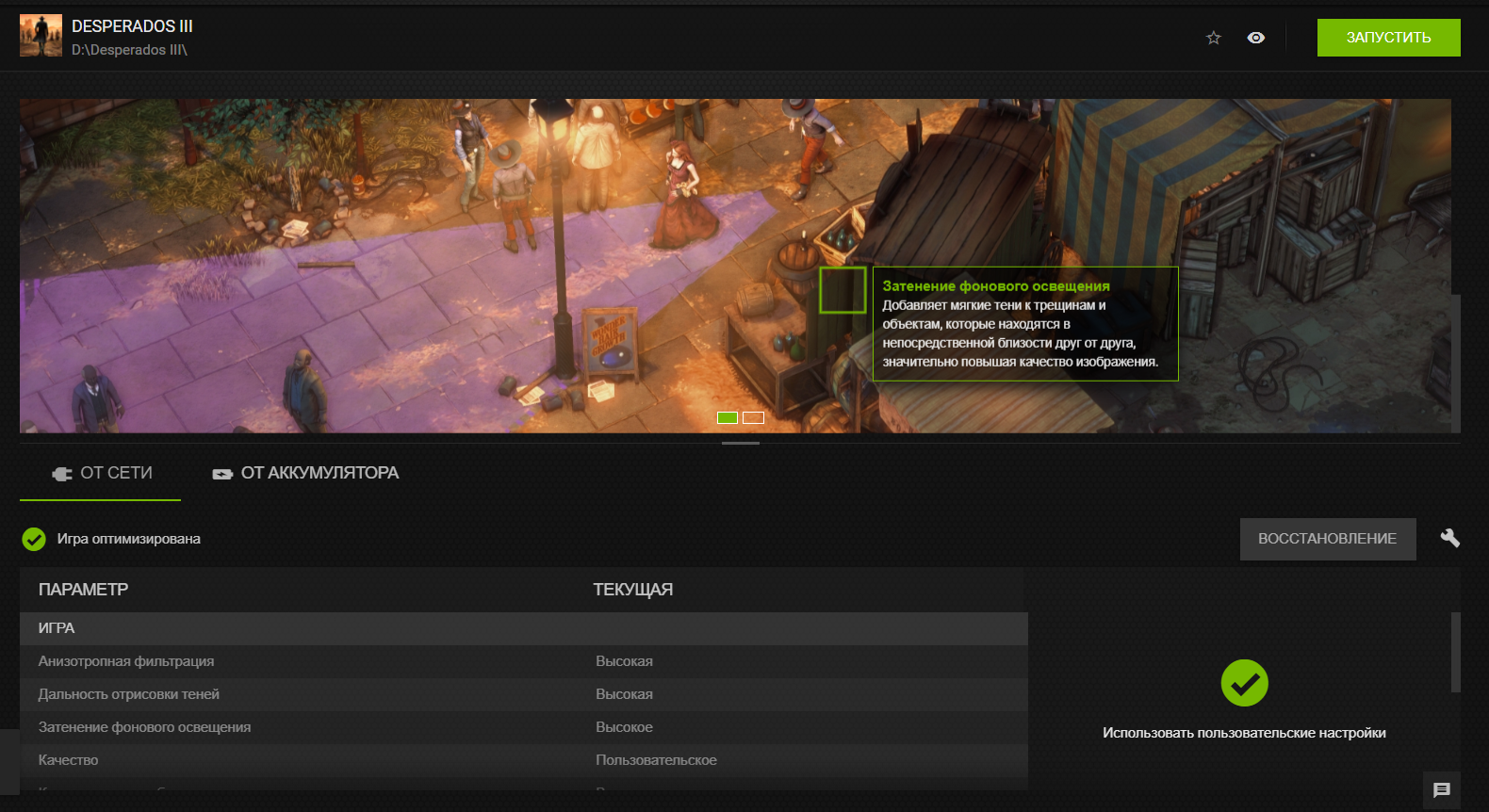Click the green highlight box in the screenshot
Screen dimensions: 1489x812
coord(843,290)
